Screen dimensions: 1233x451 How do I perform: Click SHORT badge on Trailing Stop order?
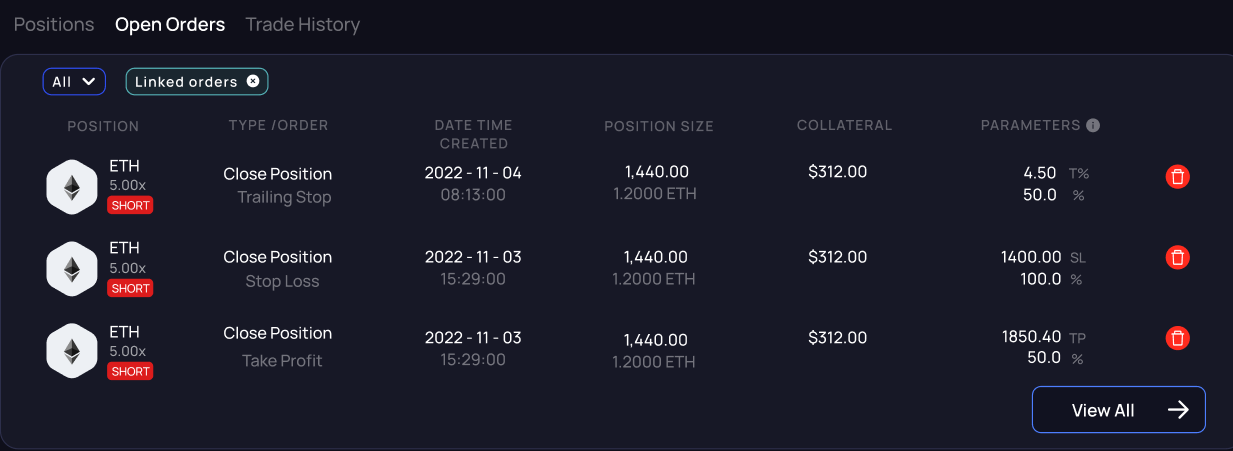coord(130,206)
